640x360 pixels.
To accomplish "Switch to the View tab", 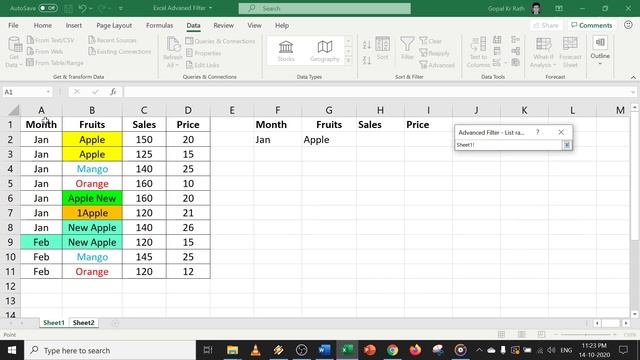I will pyautogui.click(x=254, y=25).
